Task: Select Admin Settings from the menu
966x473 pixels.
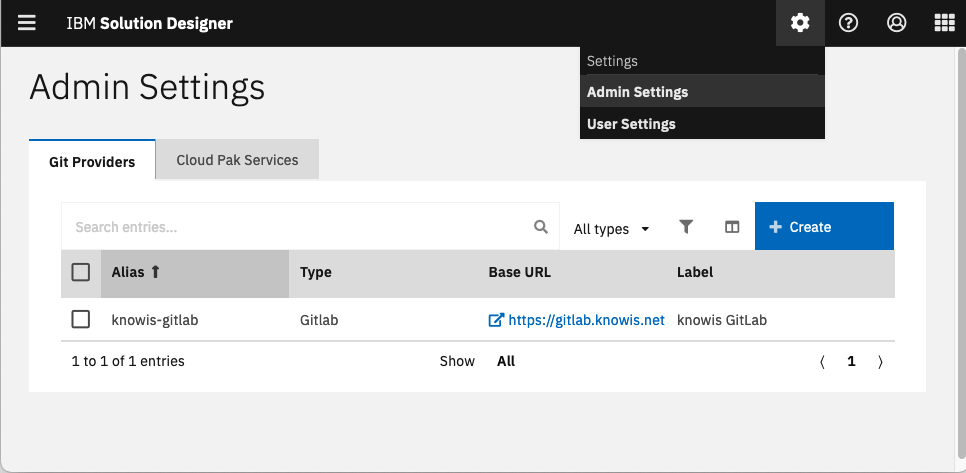Action: [x=702, y=92]
